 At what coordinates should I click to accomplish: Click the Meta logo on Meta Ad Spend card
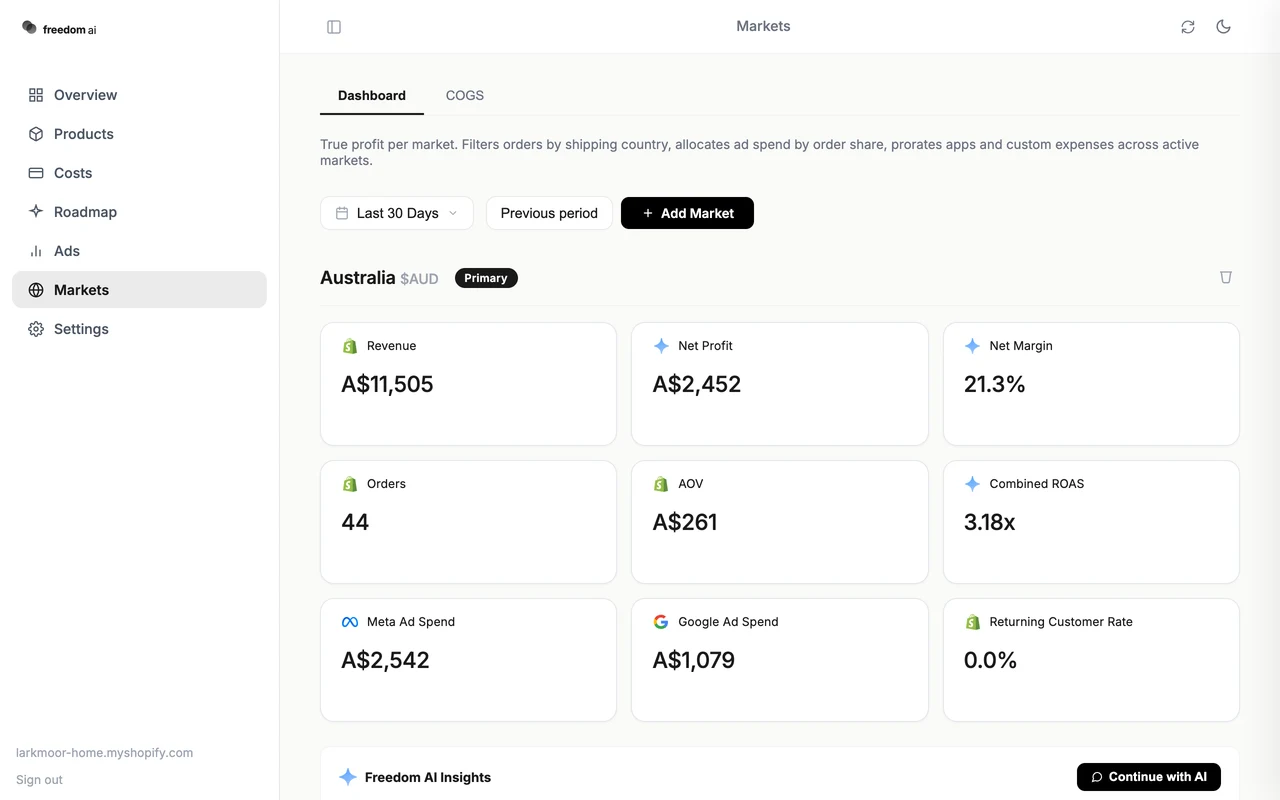pyautogui.click(x=350, y=622)
